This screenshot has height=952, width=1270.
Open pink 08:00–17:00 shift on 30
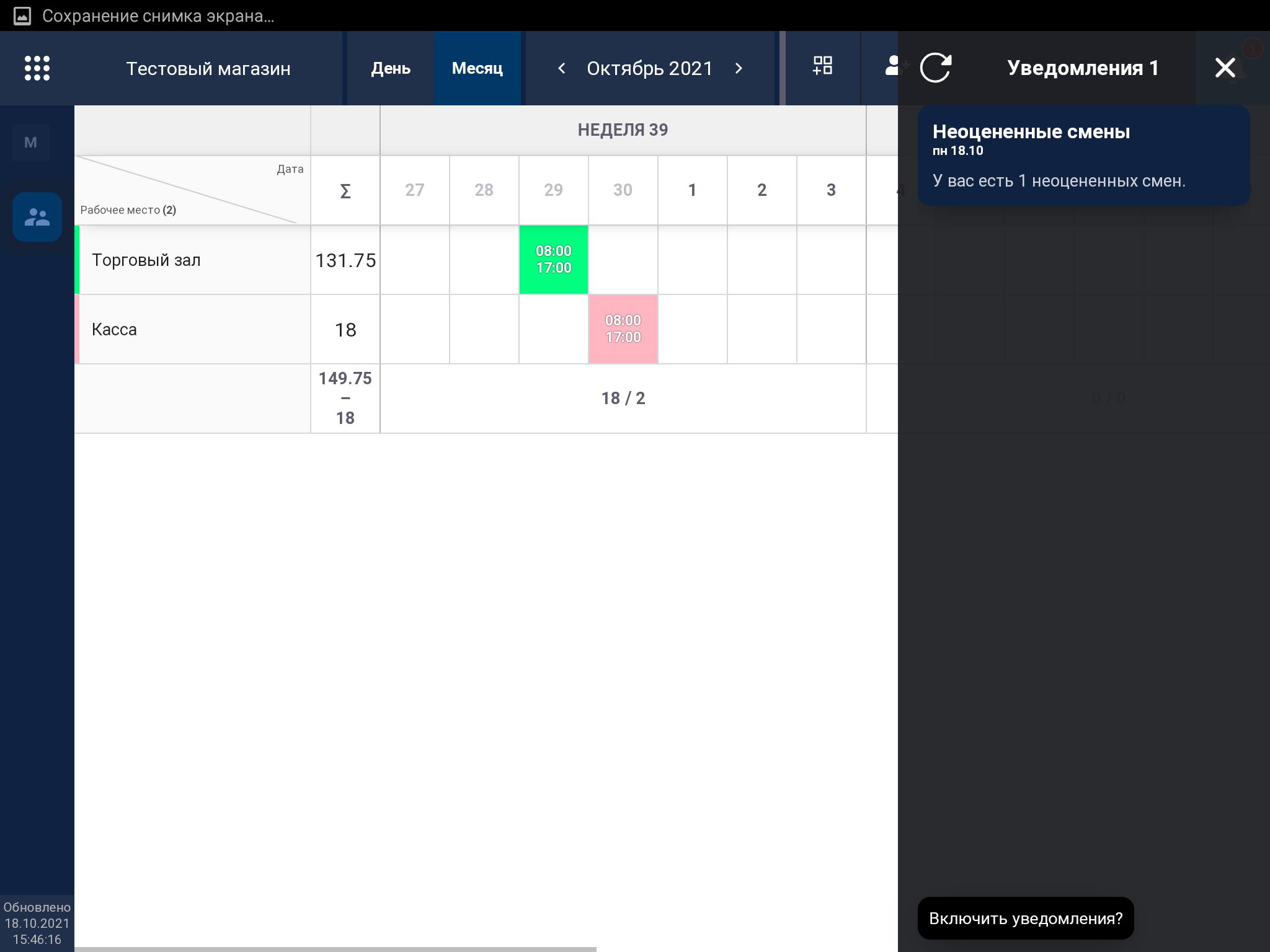point(623,329)
